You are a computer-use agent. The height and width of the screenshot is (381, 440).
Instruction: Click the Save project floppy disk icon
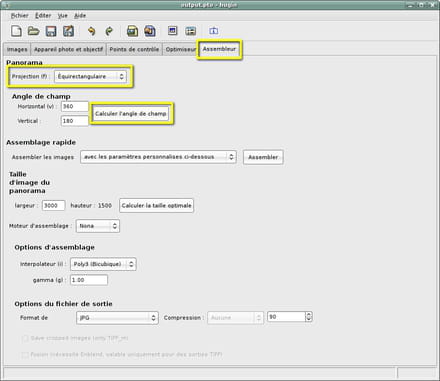51,31
